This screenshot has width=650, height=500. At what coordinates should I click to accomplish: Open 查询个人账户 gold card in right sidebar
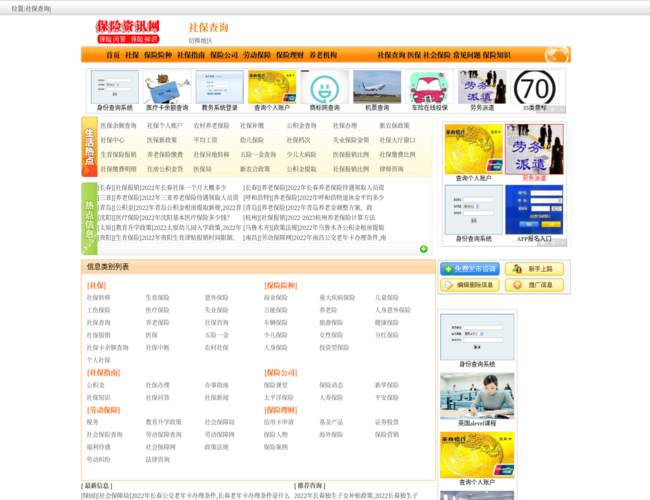(473, 149)
